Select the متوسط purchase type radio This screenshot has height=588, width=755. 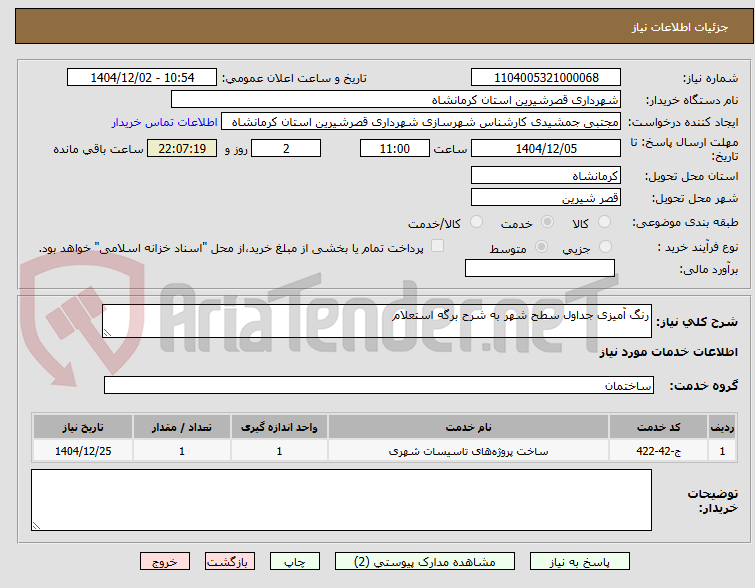pos(541,247)
